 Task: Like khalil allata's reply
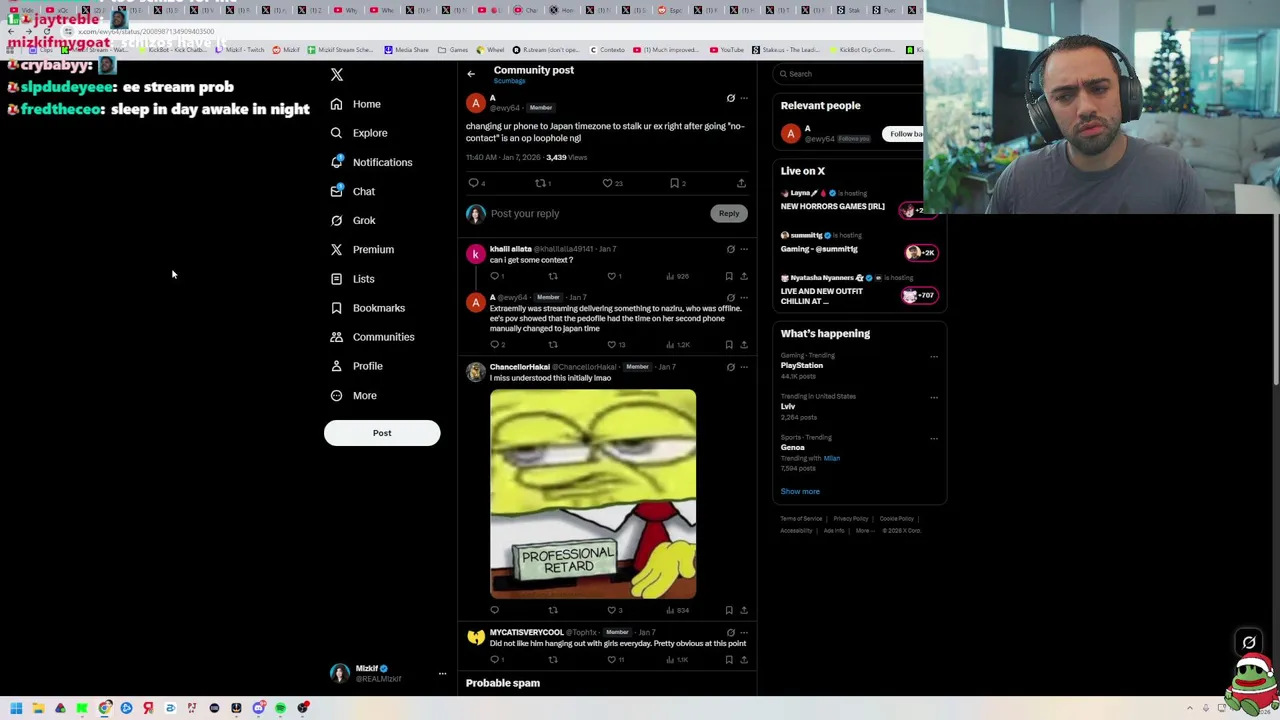tap(612, 276)
